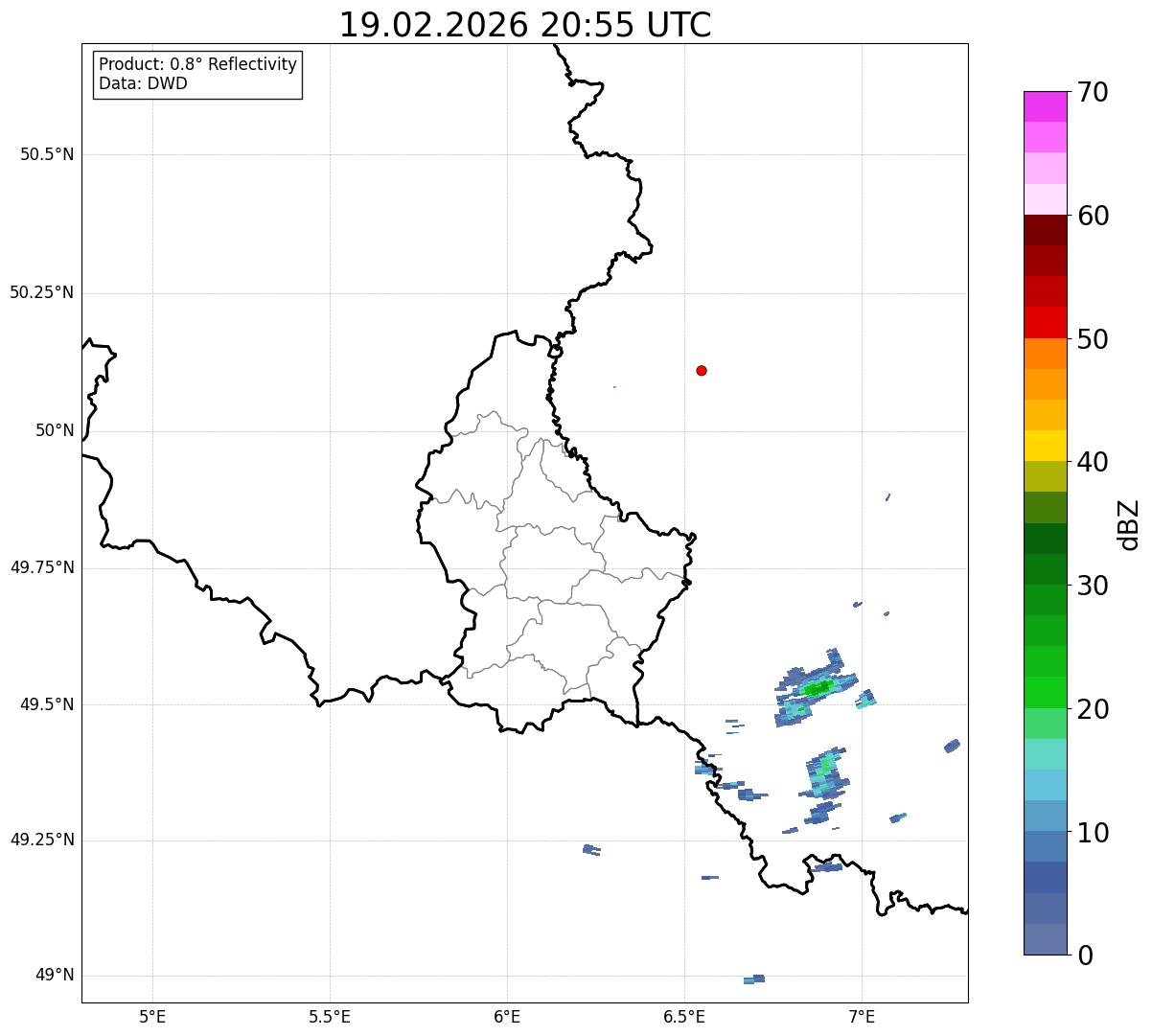Image resolution: width=1152 pixels, height=1036 pixels.
Task: Select the bright green 20 dBZ swatch
Action: tap(1045, 693)
